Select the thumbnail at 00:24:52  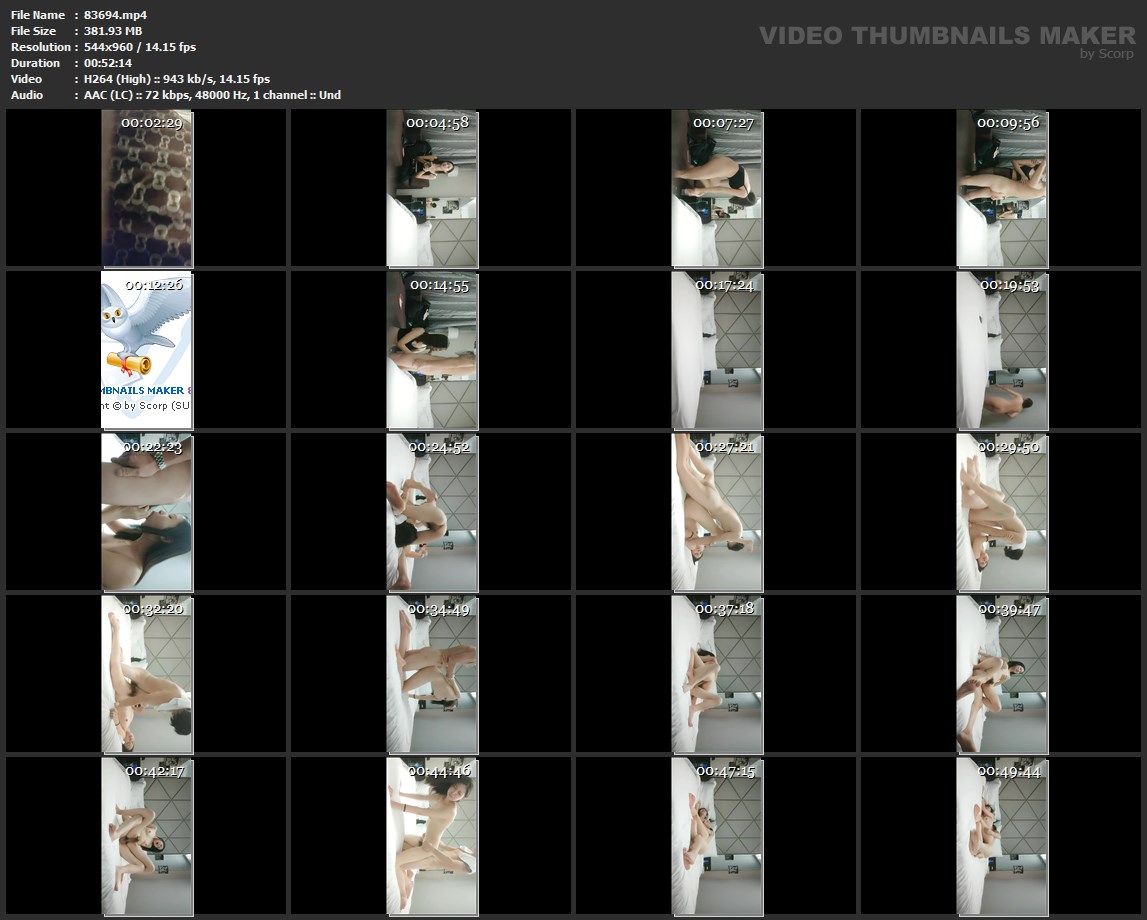coord(432,512)
